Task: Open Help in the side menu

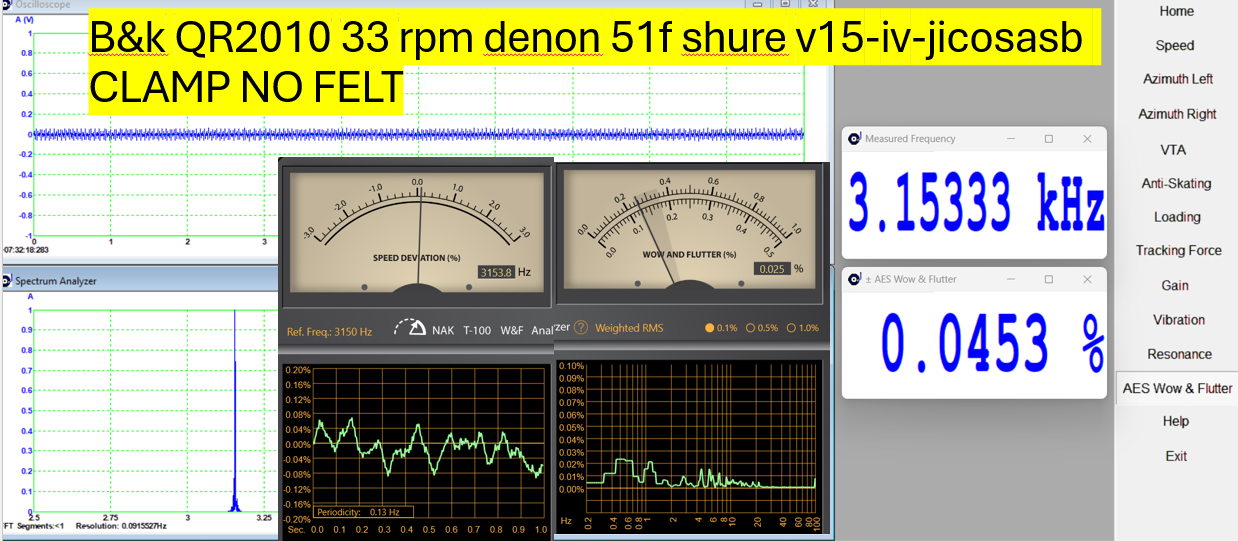Action: click(1176, 421)
